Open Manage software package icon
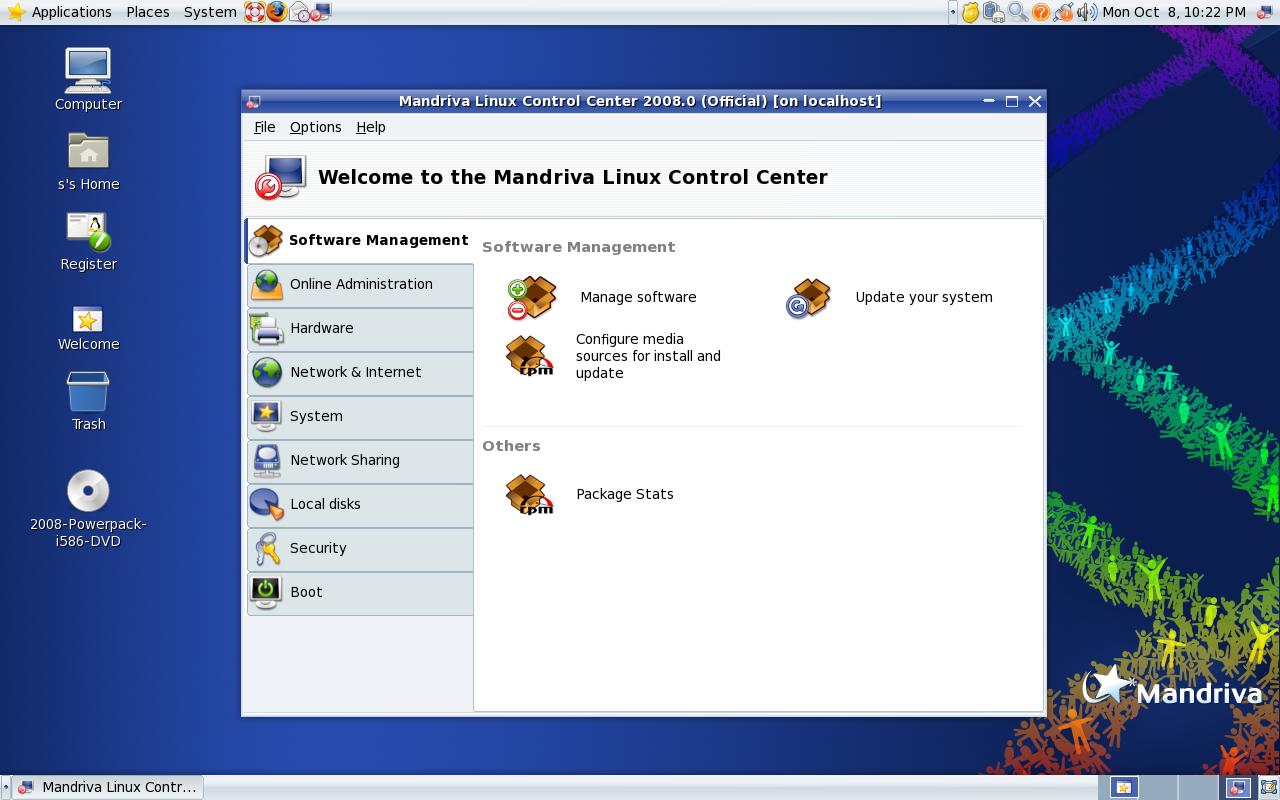The width and height of the screenshot is (1280, 800). (532, 298)
